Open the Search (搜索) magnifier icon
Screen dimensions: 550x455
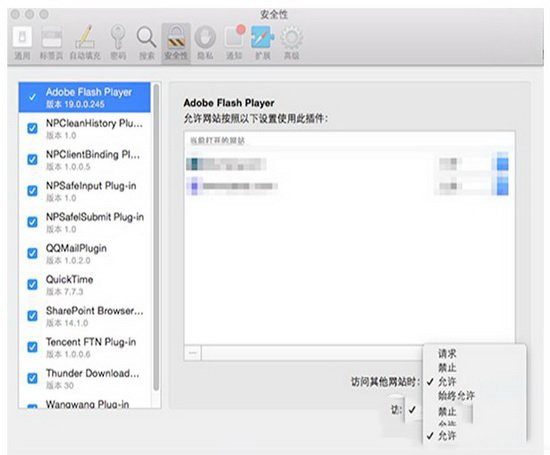pyautogui.click(x=147, y=37)
